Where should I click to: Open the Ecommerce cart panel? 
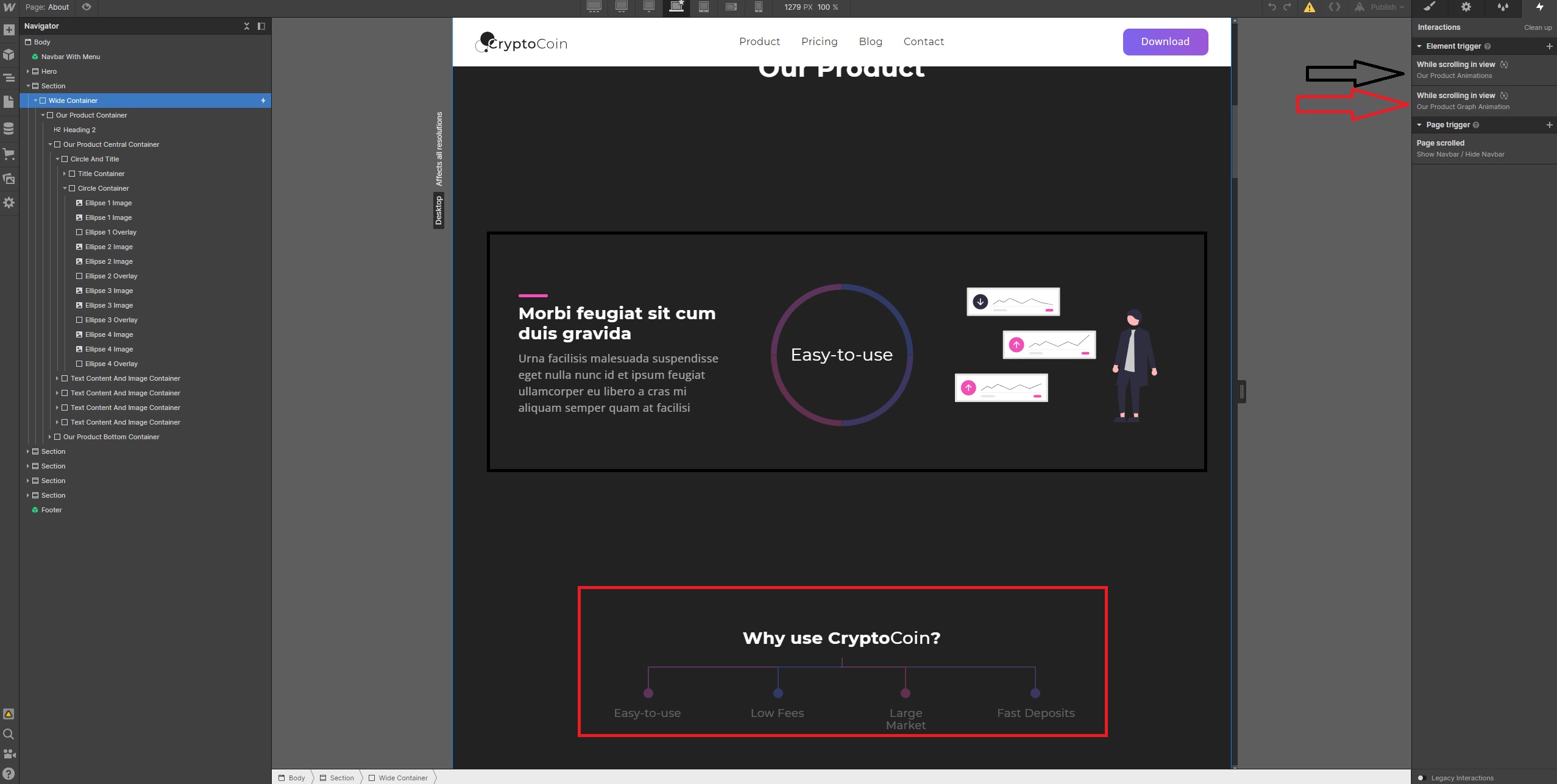(9, 154)
